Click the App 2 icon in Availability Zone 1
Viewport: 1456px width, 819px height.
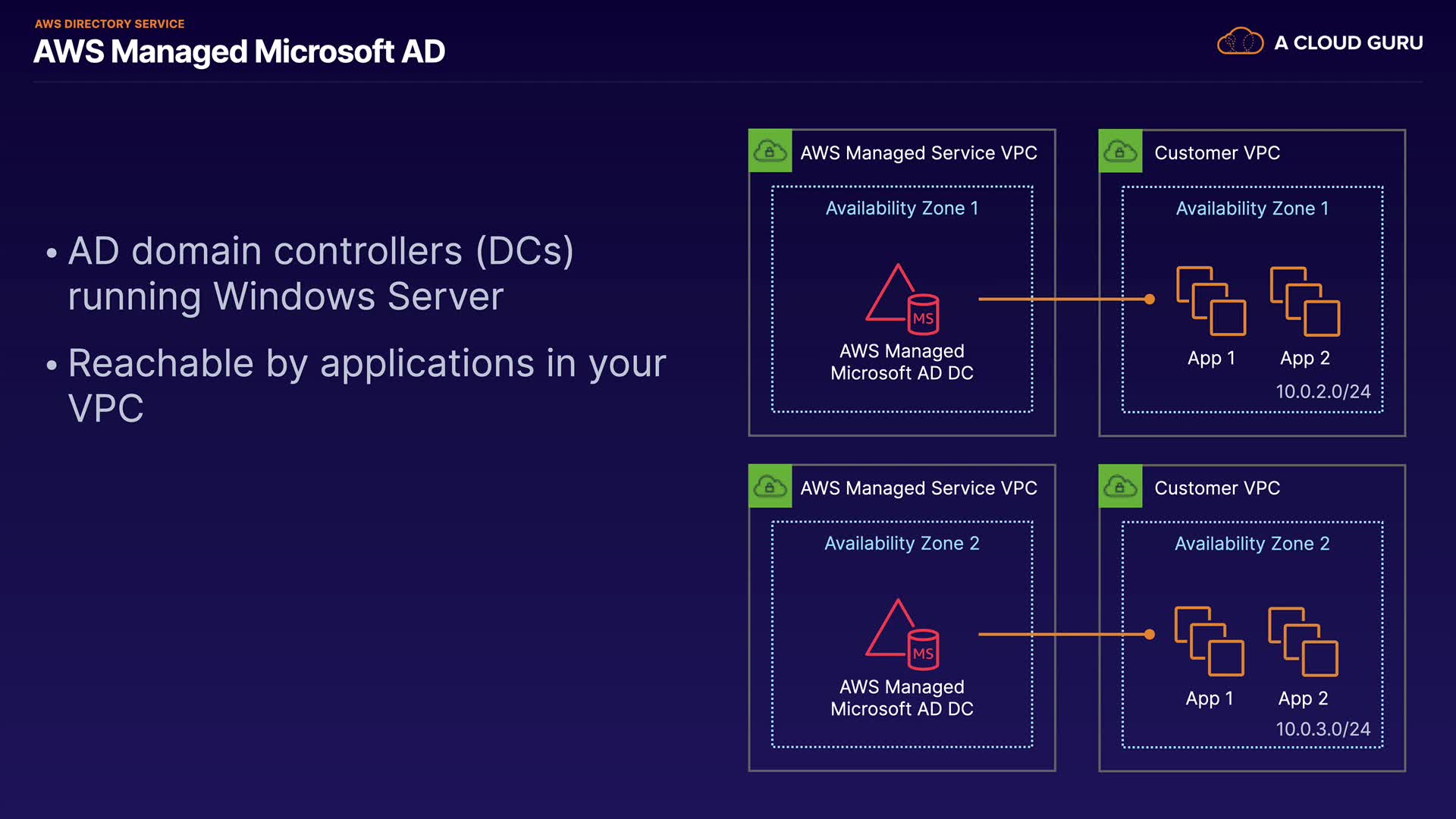point(1305,301)
